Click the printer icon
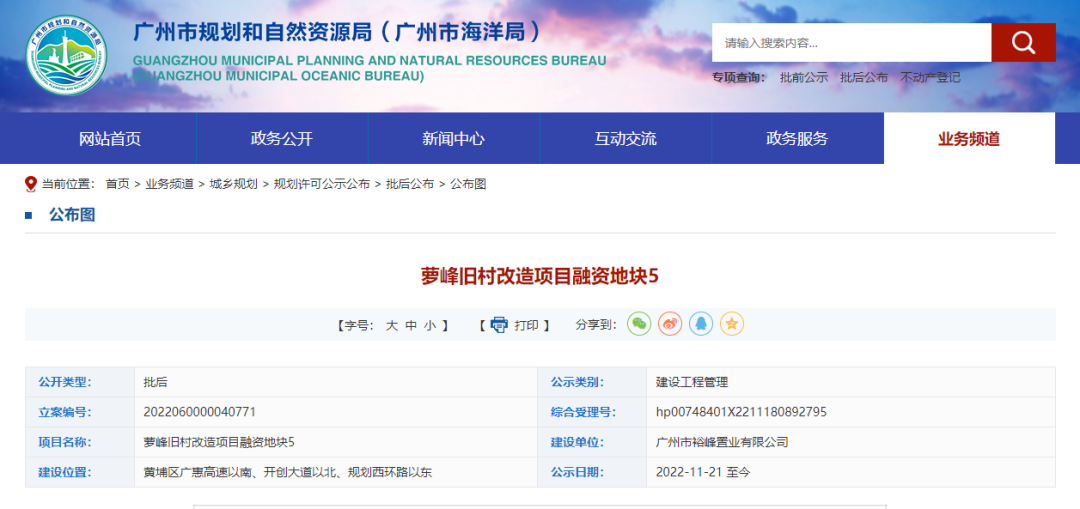Screen dimensions: 1080x509 (x=499, y=325)
